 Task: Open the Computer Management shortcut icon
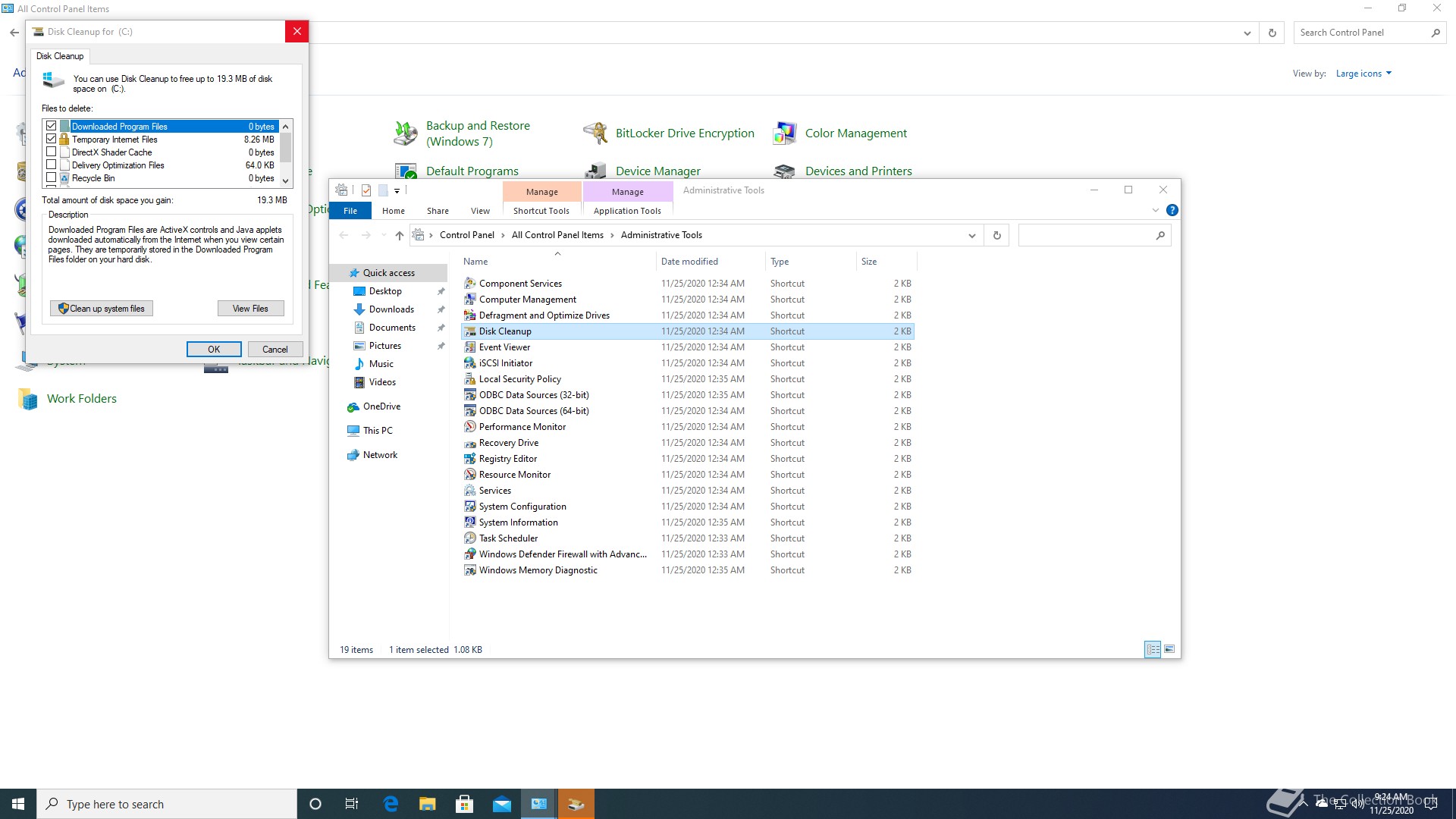[470, 299]
